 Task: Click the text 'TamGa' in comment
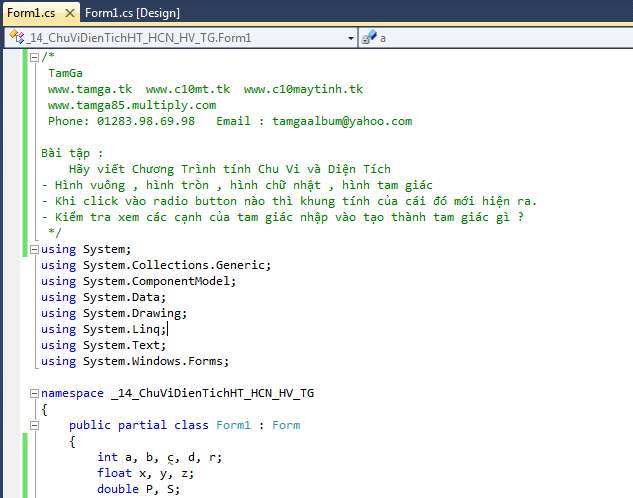(65, 73)
